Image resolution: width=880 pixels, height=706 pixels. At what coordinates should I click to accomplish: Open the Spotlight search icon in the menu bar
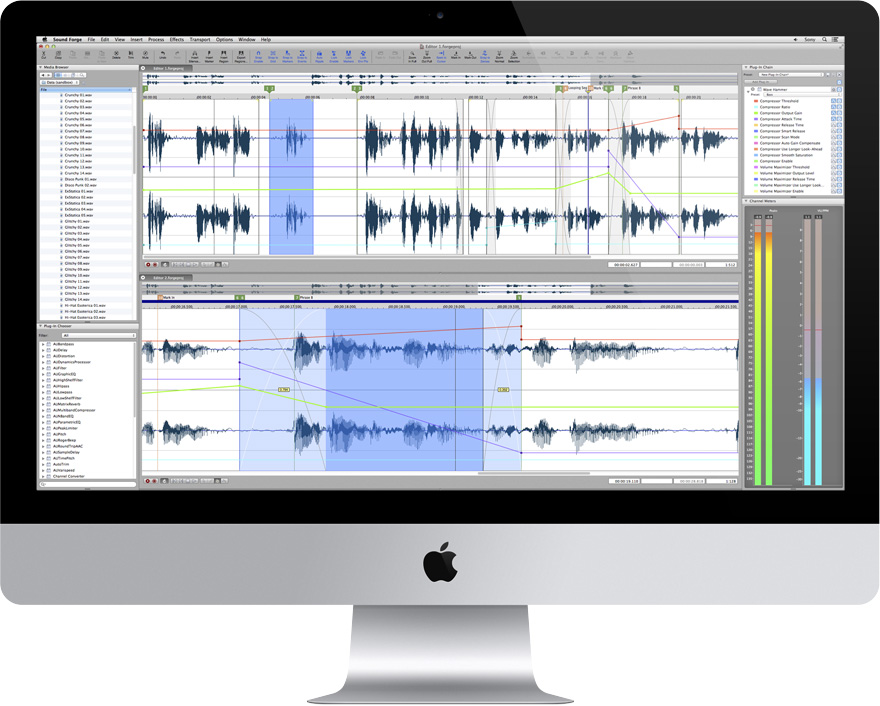(824, 40)
